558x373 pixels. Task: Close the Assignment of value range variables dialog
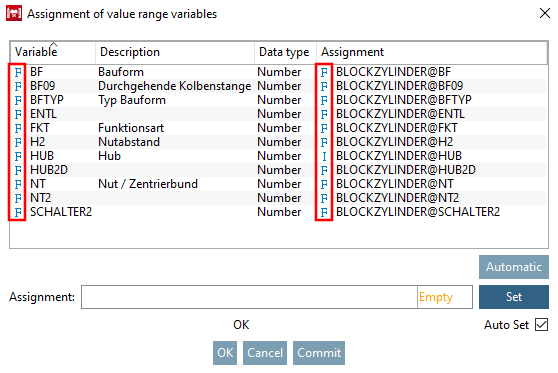point(545,14)
